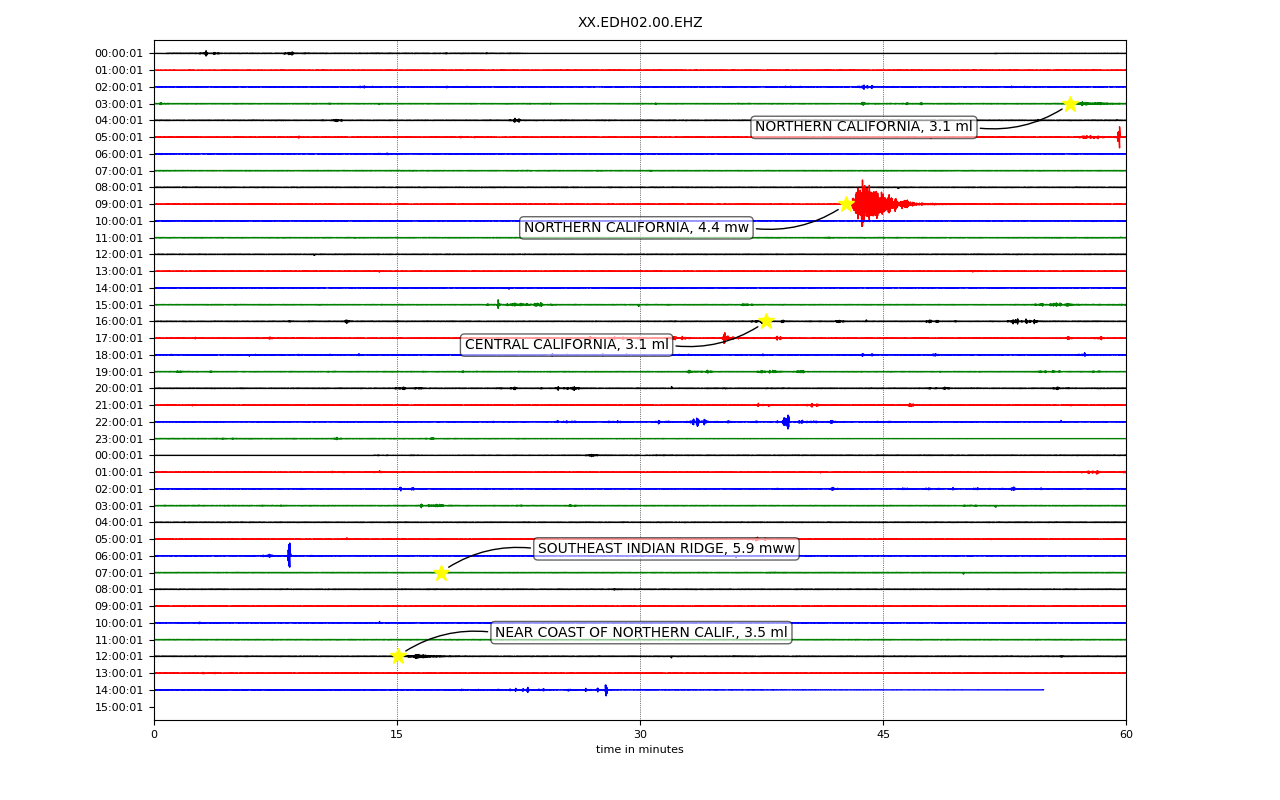The image size is (1280, 800).
Task: Click the blue spike on the 14:00:01 bottom trace
Action: (x=606, y=690)
